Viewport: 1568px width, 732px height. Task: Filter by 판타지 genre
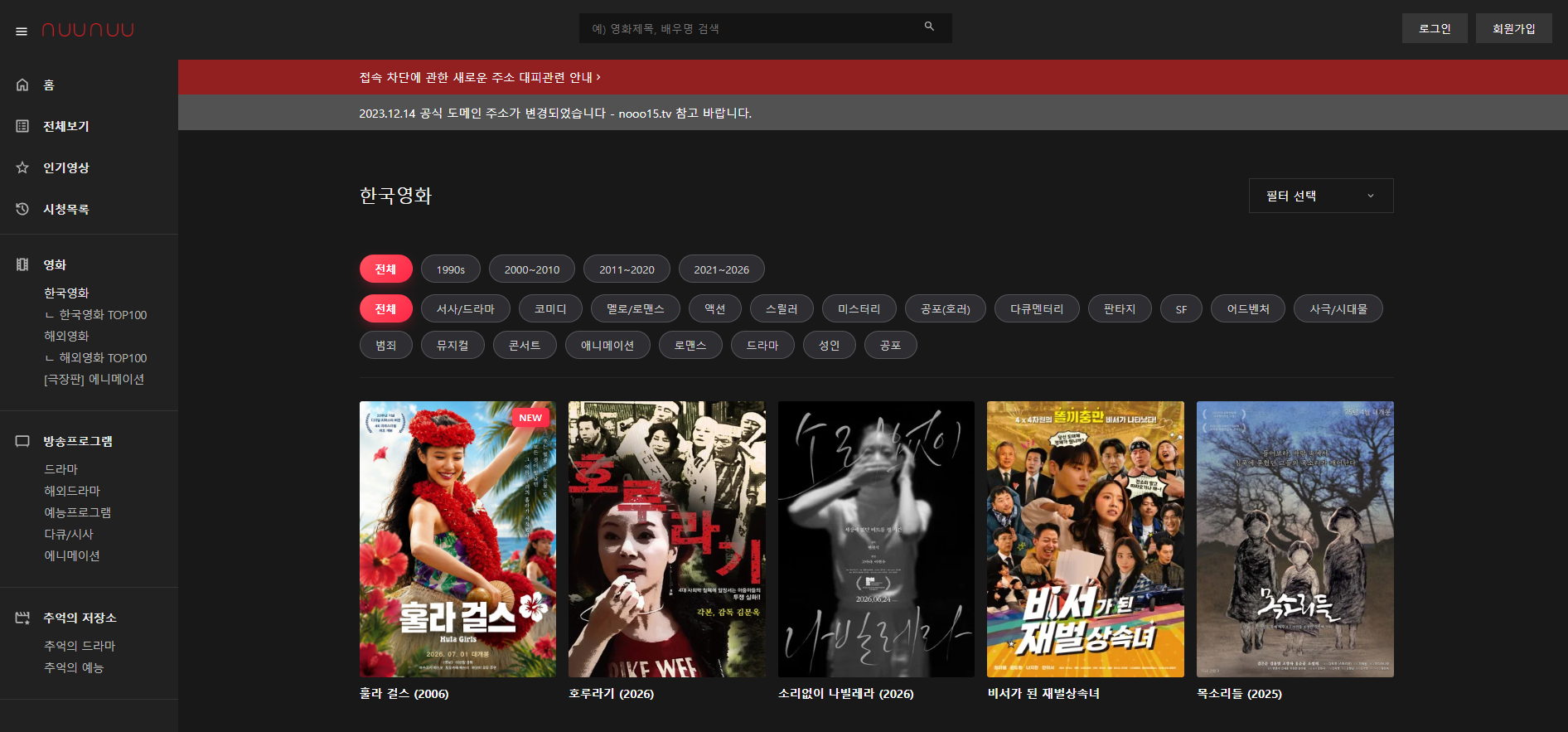[1120, 308]
